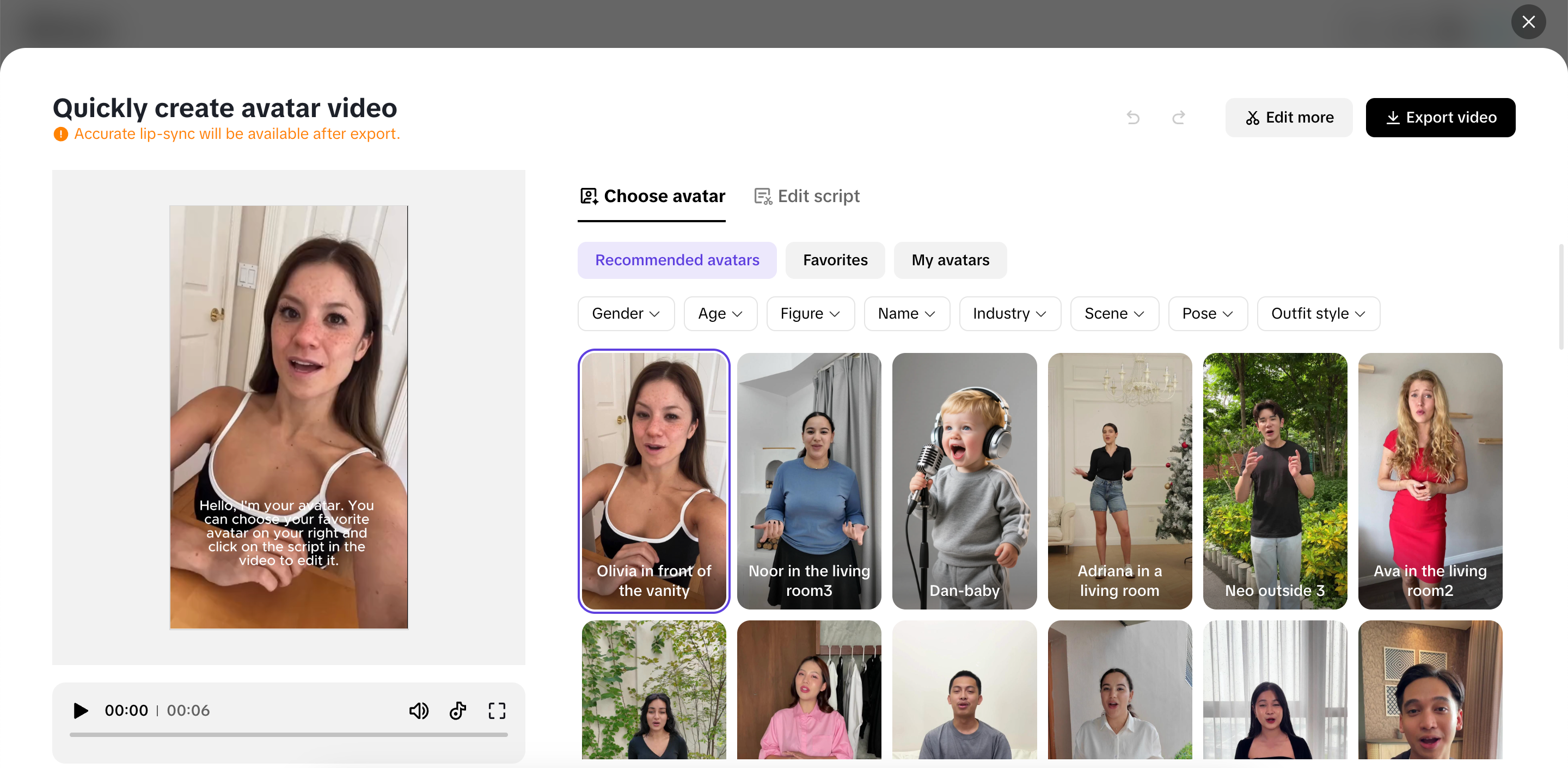Open the Industry dropdown filter
1568x768 pixels.
(1009, 314)
